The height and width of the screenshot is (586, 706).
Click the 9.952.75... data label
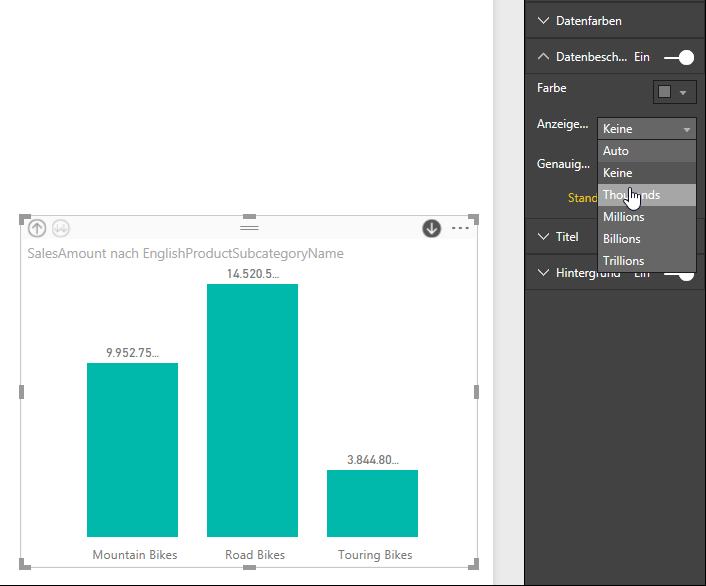pos(132,353)
